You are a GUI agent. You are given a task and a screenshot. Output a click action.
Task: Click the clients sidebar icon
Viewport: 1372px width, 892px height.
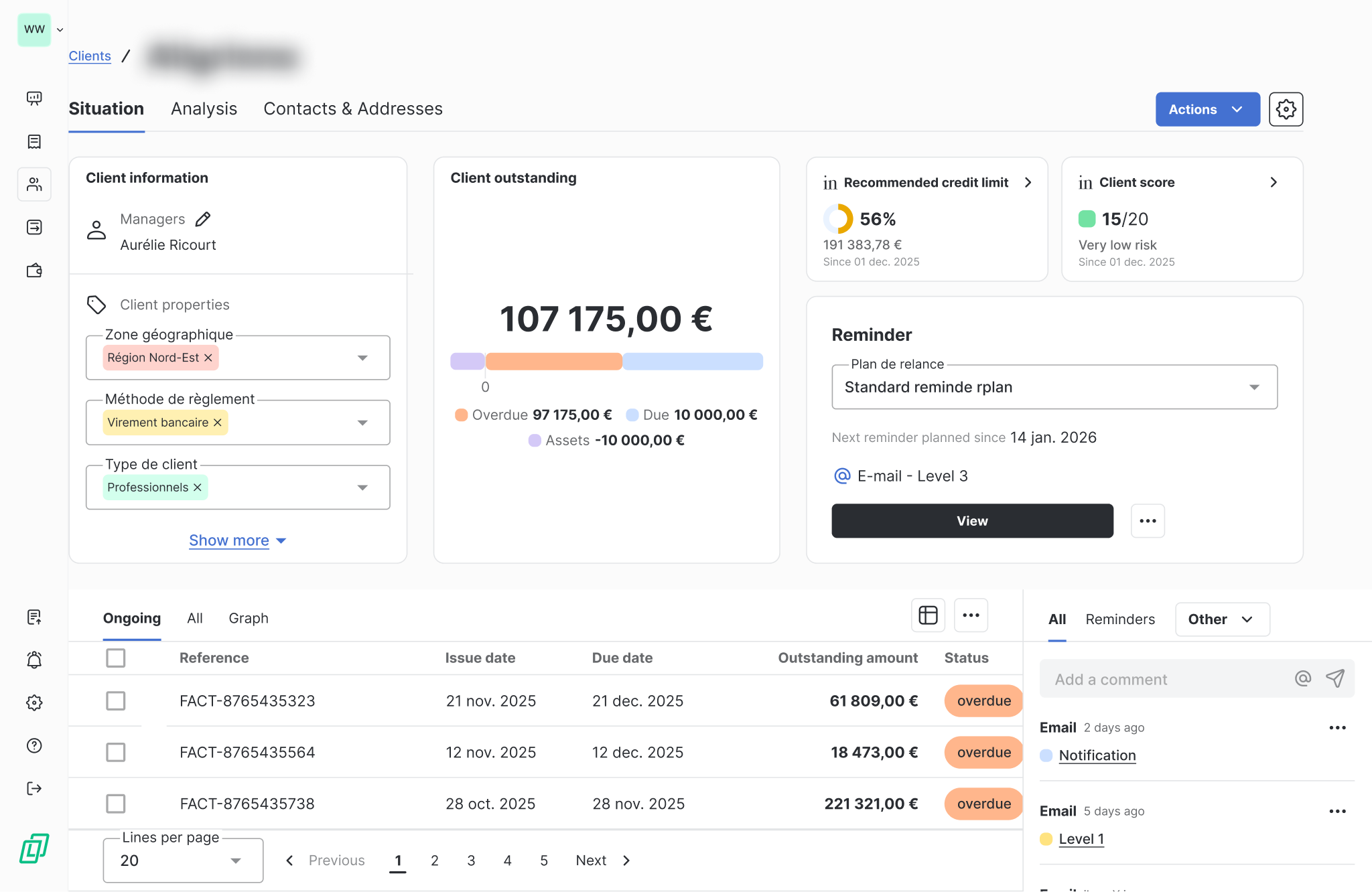pos(34,185)
